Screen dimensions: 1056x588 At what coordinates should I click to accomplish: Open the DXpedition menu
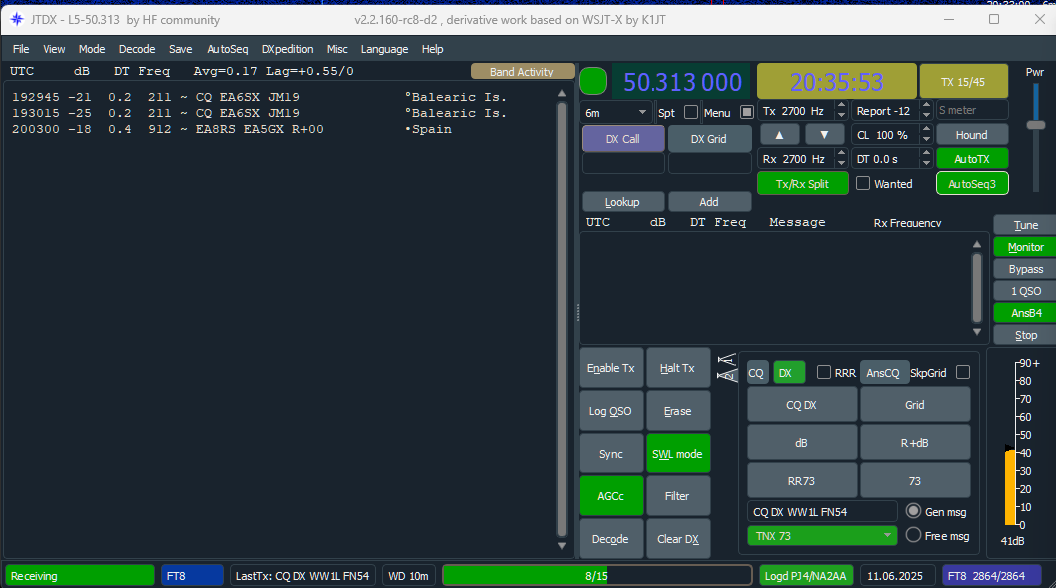pos(288,49)
